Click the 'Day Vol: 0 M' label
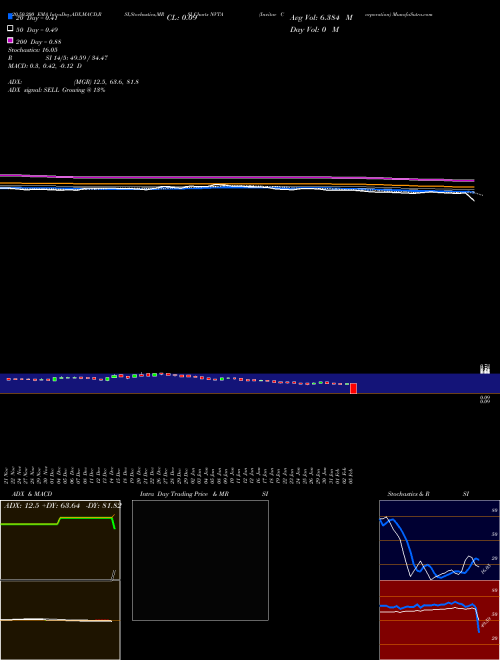 coord(314,29)
